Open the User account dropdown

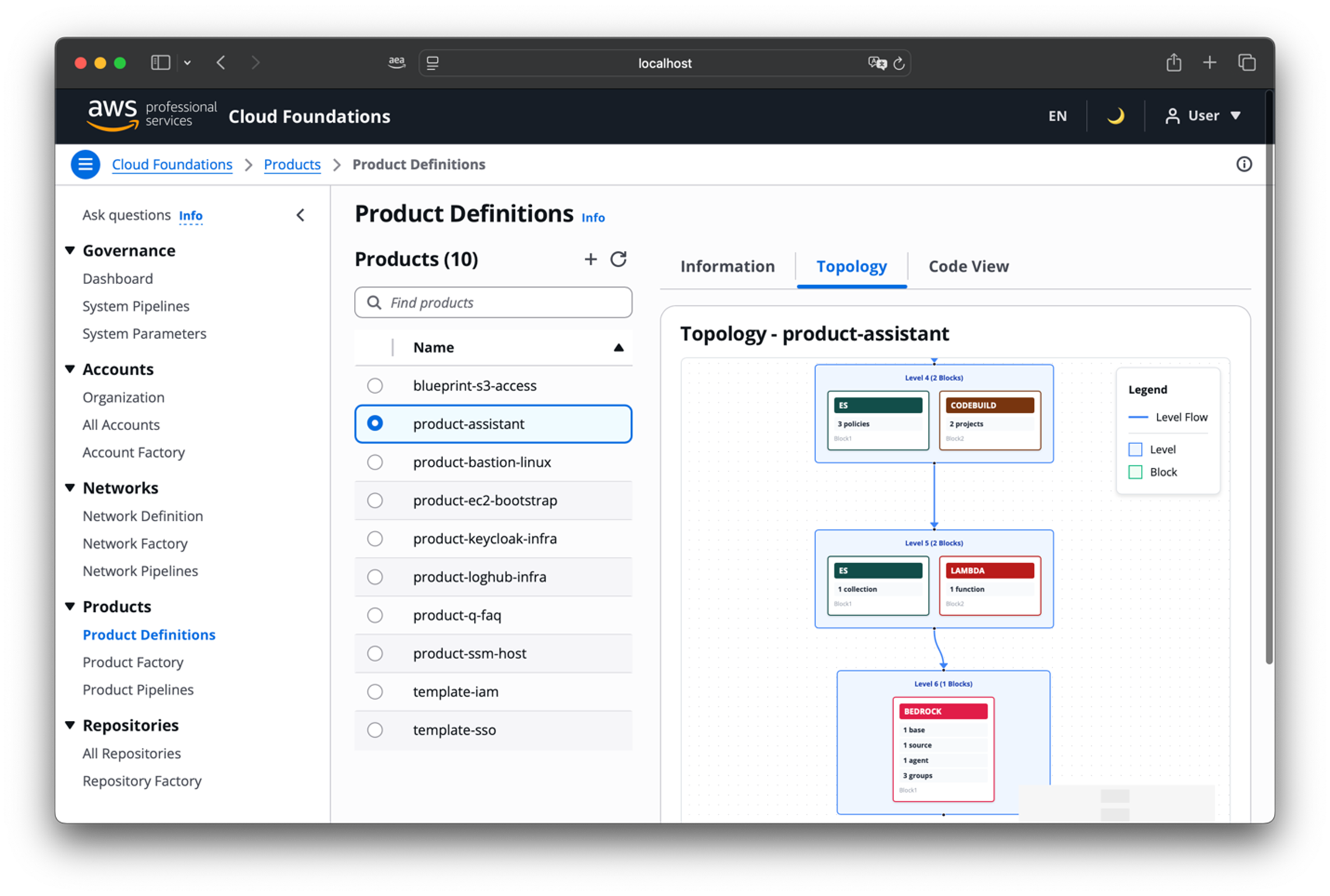coord(1203,116)
